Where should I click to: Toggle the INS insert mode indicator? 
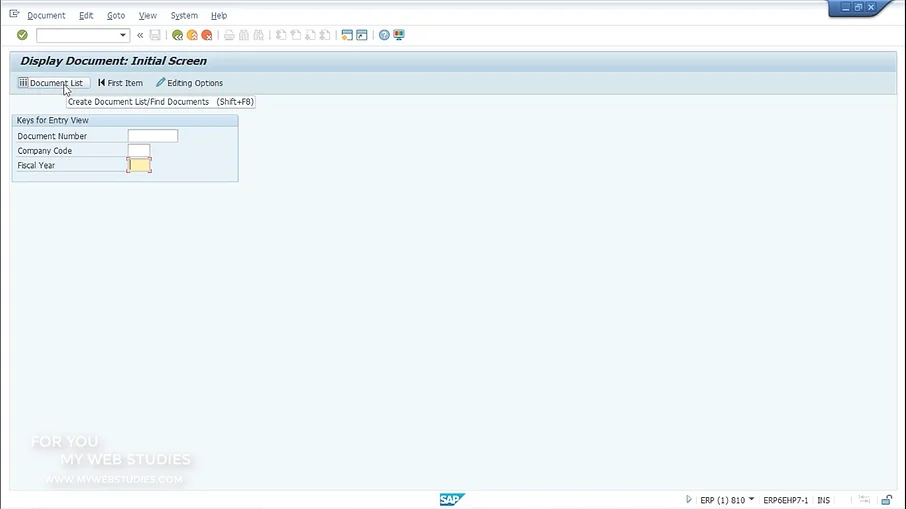823,500
